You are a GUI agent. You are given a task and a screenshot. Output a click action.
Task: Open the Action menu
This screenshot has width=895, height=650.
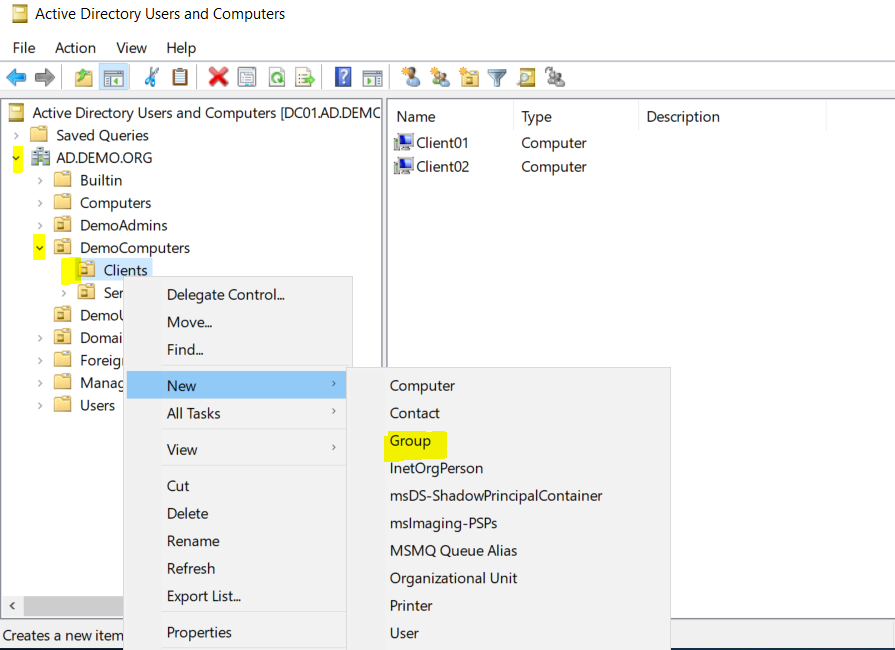[x=75, y=48]
